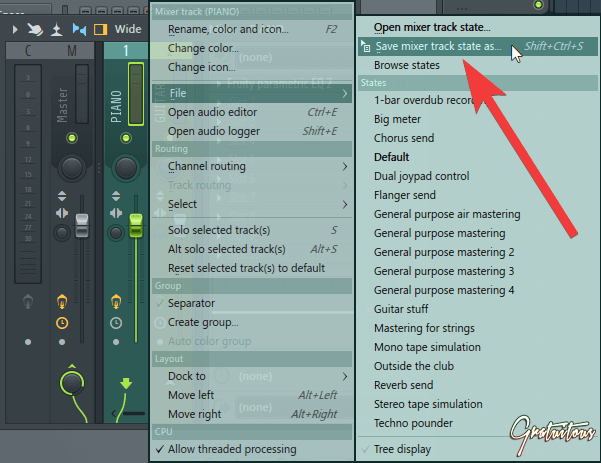The width and height of the screenshot is (601, 463).
Task: Select General purpose air mastering state
Action: point(478,214)
